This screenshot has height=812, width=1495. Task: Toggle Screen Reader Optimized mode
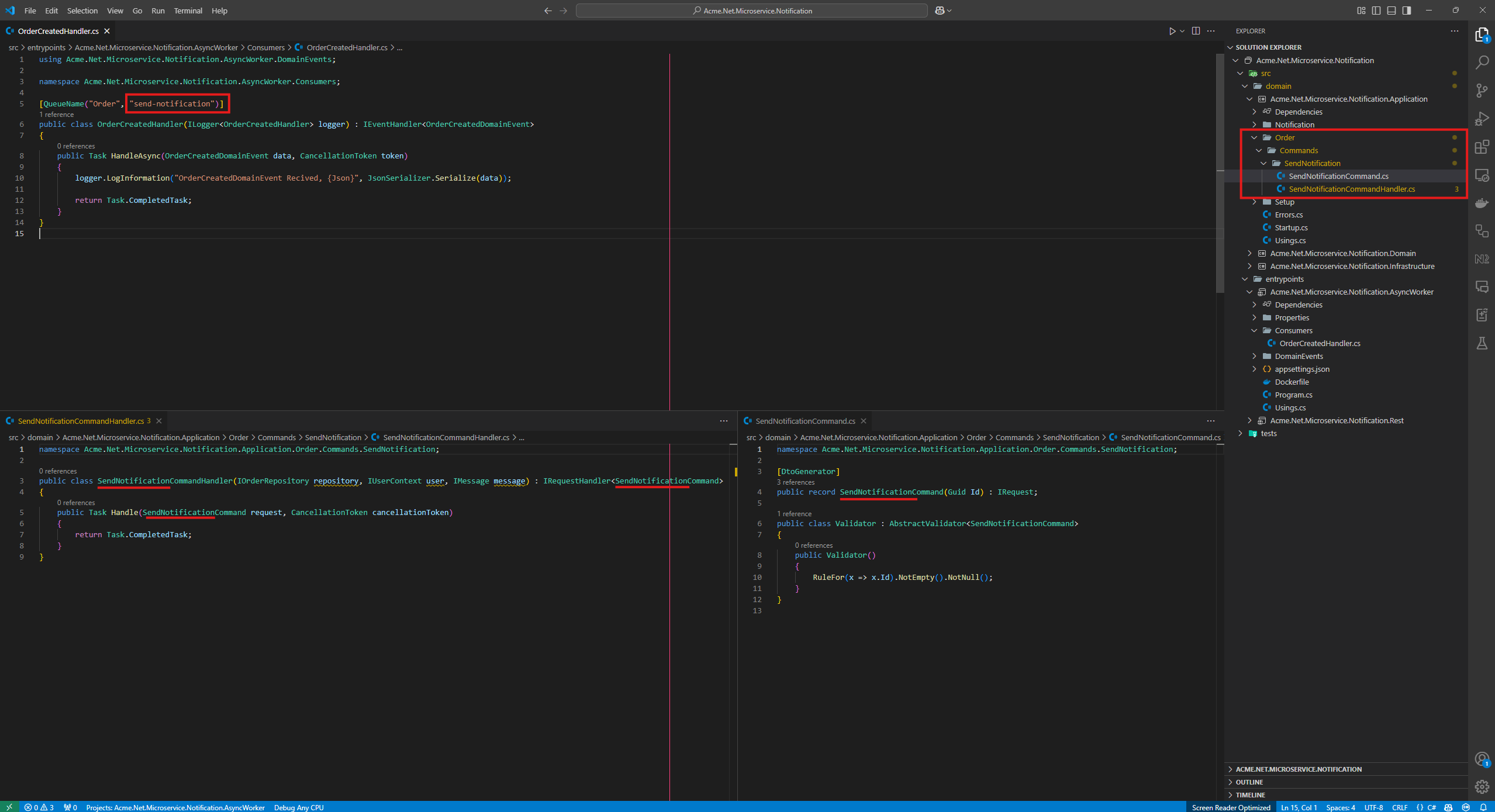[1231, 807]
